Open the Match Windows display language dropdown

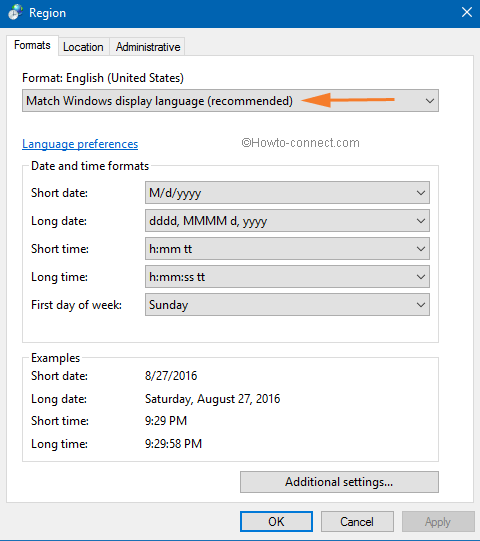coord(230,101)
